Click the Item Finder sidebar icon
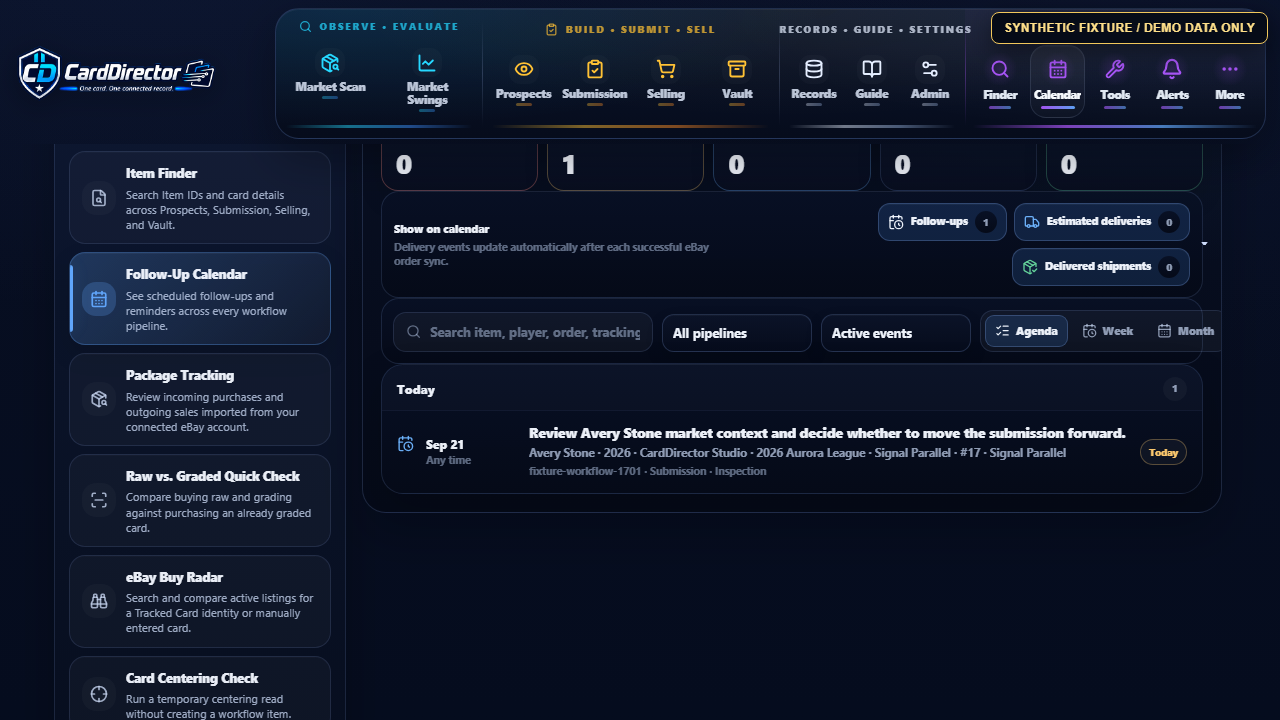Screen dimensions: 1280x720 click(99, 198)
